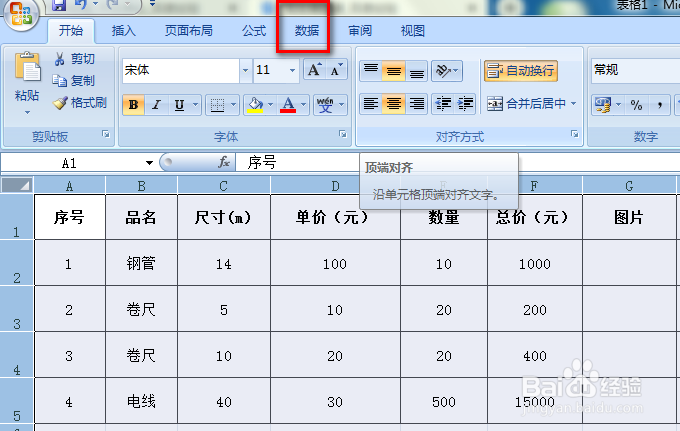Select column C header
This screenshot has width=680, height=431.
pos(223,186)
